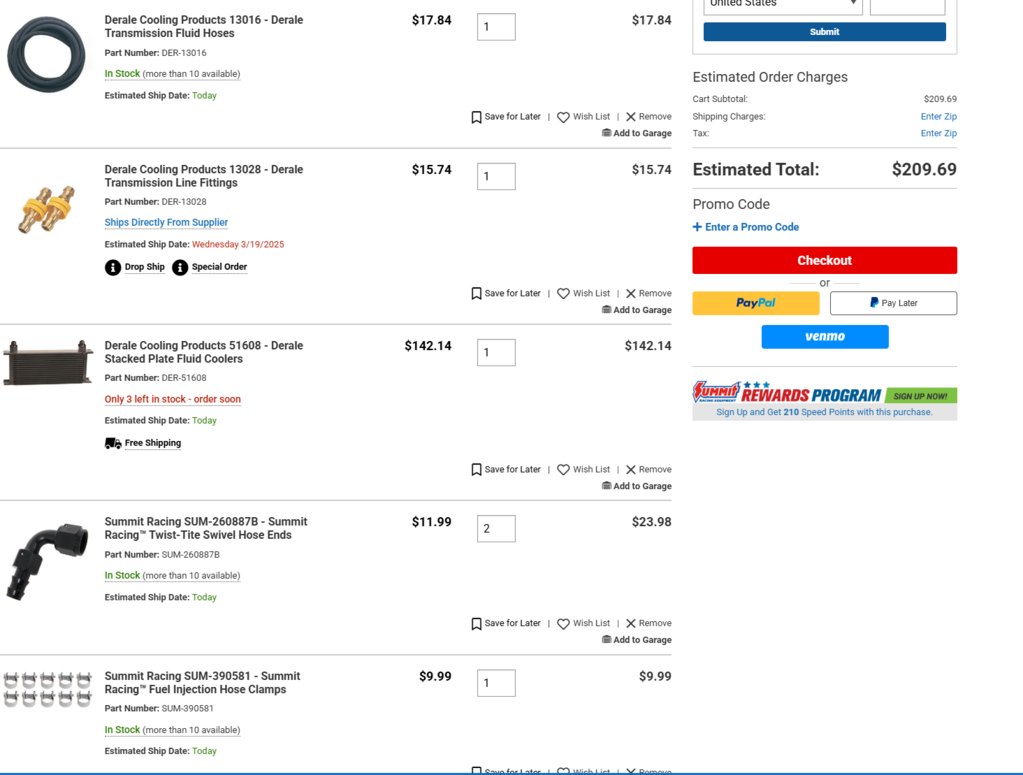Edit quantity field for Twist-Tite Swivel Hose Ends
Image resolution: width=1023 pixels, height=775 pixels.
(x=496, y=528)
